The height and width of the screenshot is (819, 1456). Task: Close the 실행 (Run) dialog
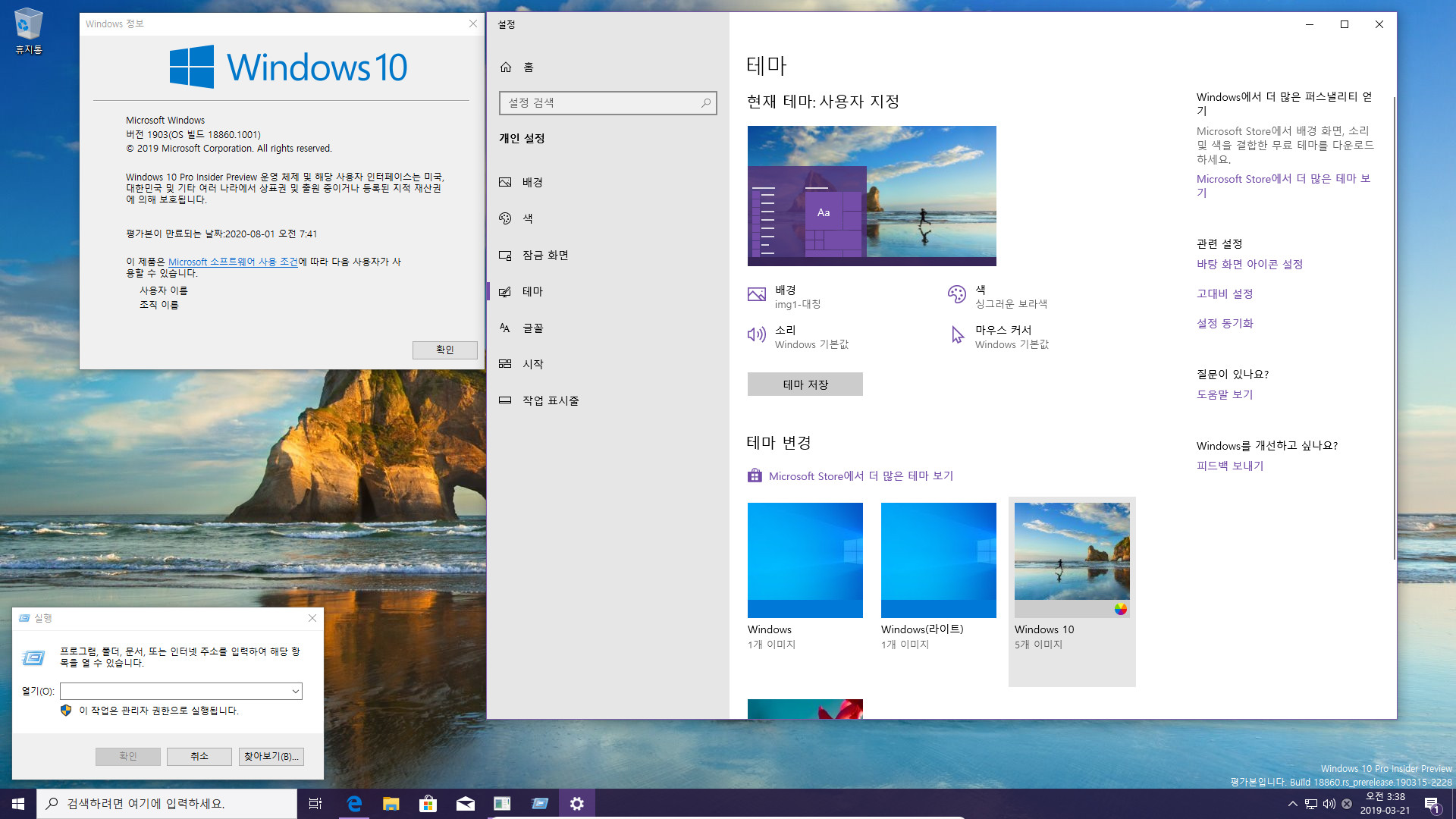312,618
